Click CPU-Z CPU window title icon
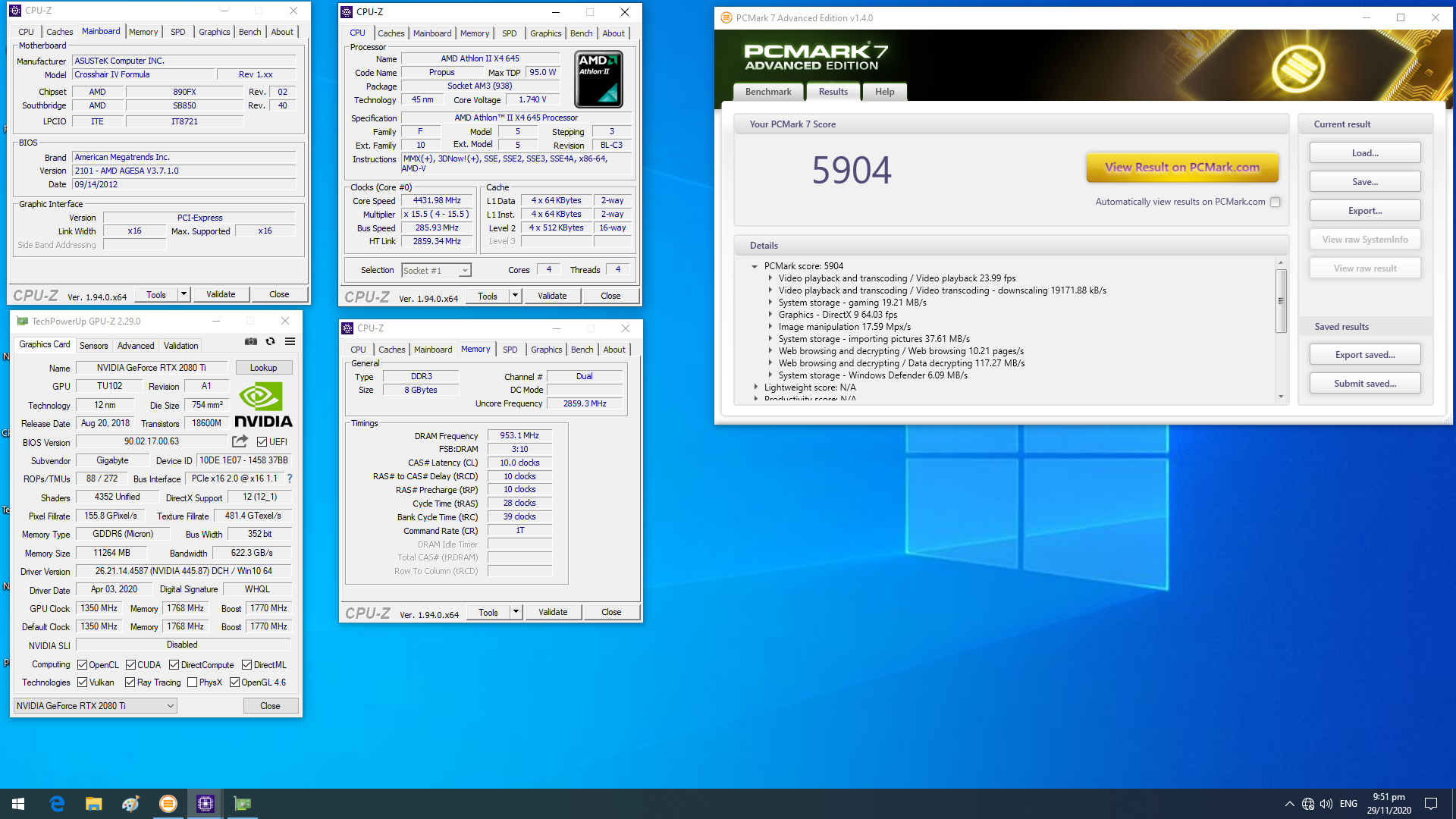This screenshot has height=819, width=1456. tap(347, 12)
